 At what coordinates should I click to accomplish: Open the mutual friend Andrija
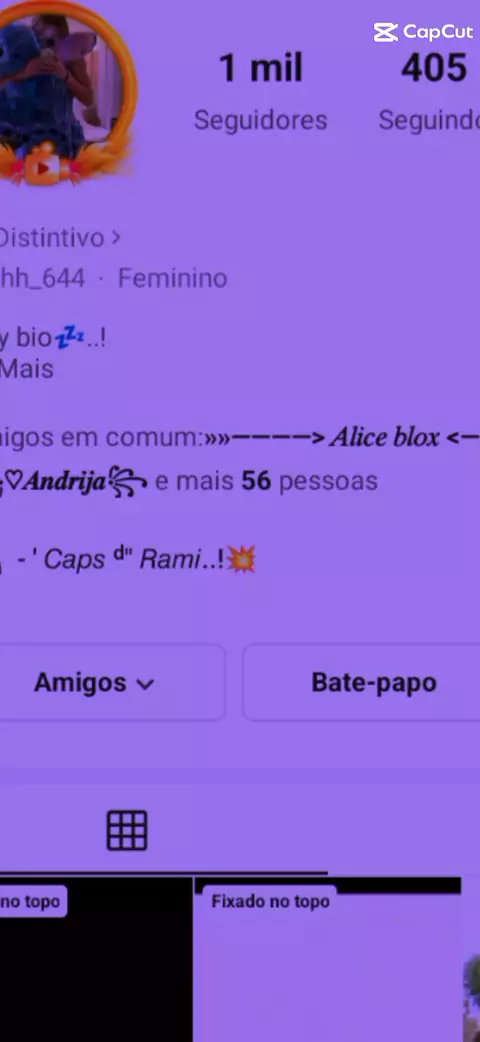point(64,481)
